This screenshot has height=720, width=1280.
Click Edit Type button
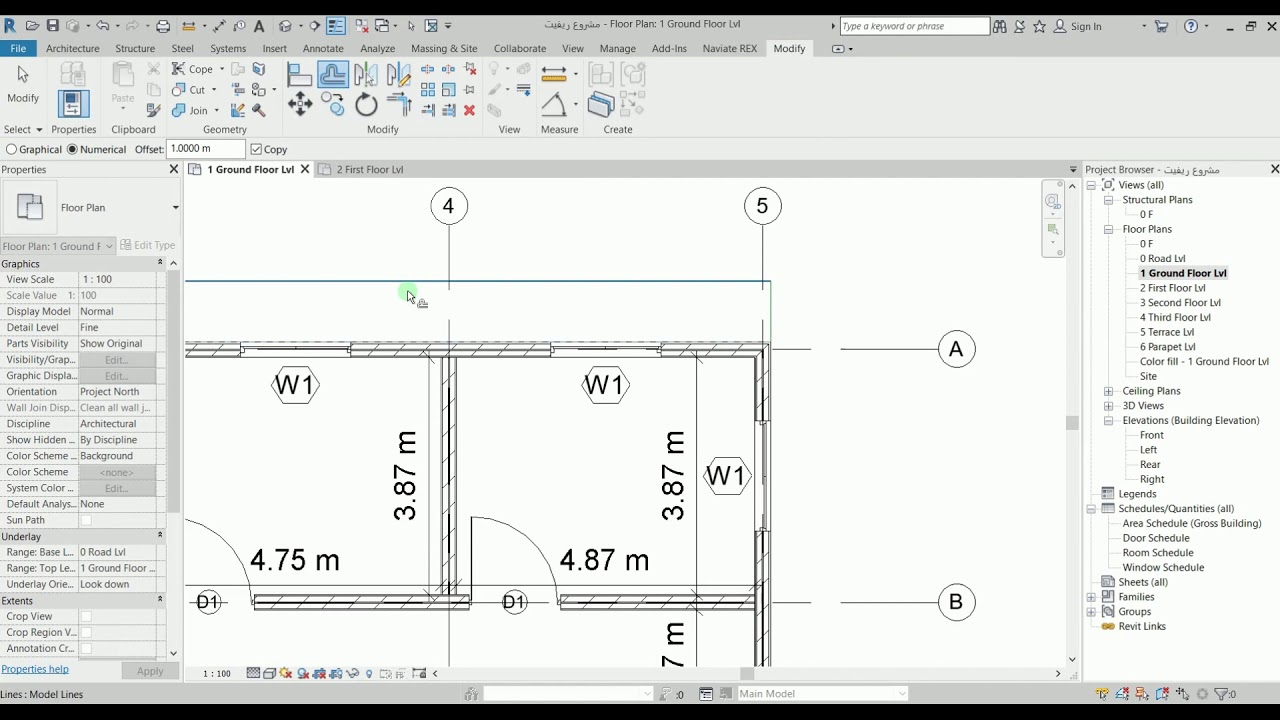click(x=147, y=245)
